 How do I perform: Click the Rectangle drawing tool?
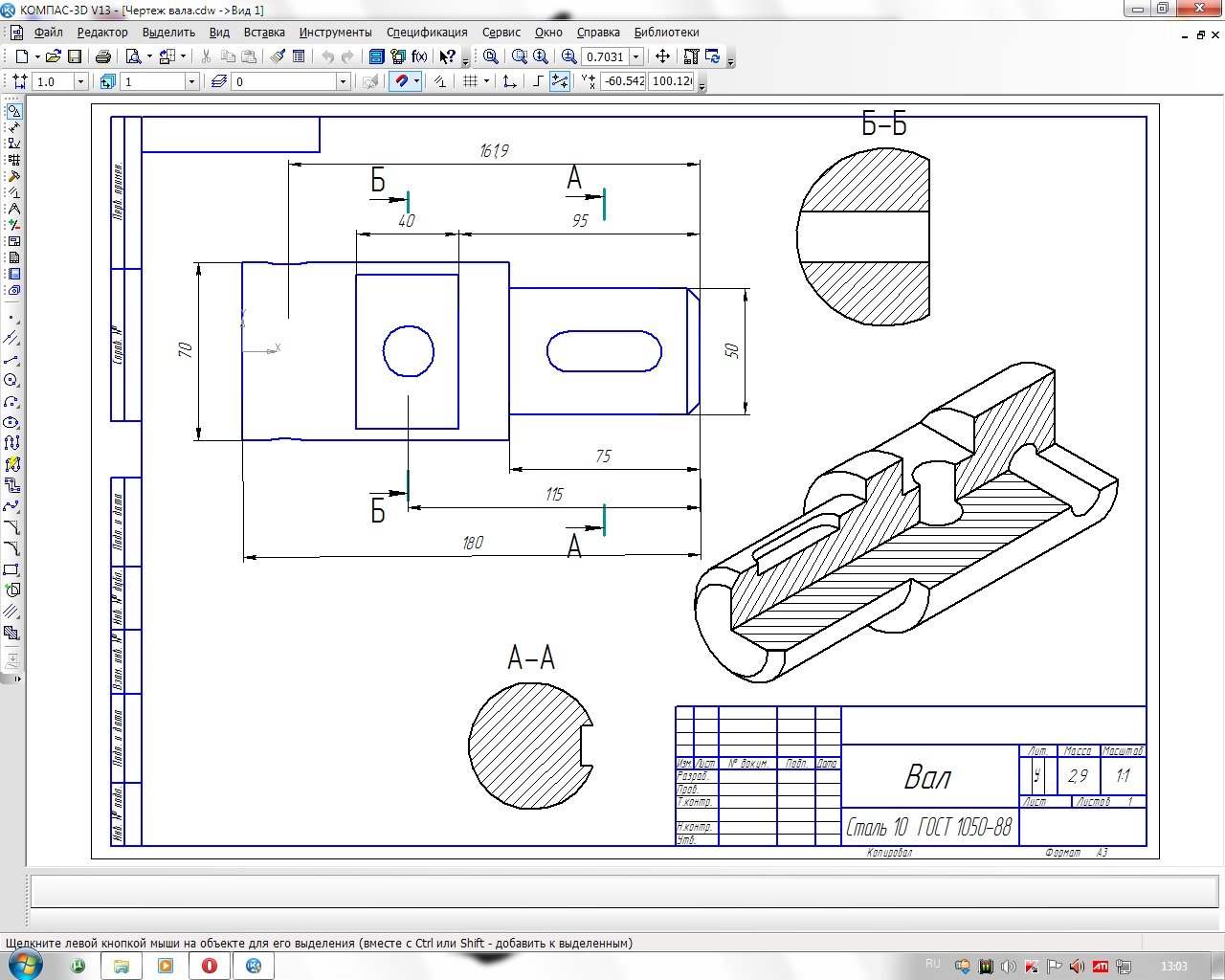click(11, 570)
